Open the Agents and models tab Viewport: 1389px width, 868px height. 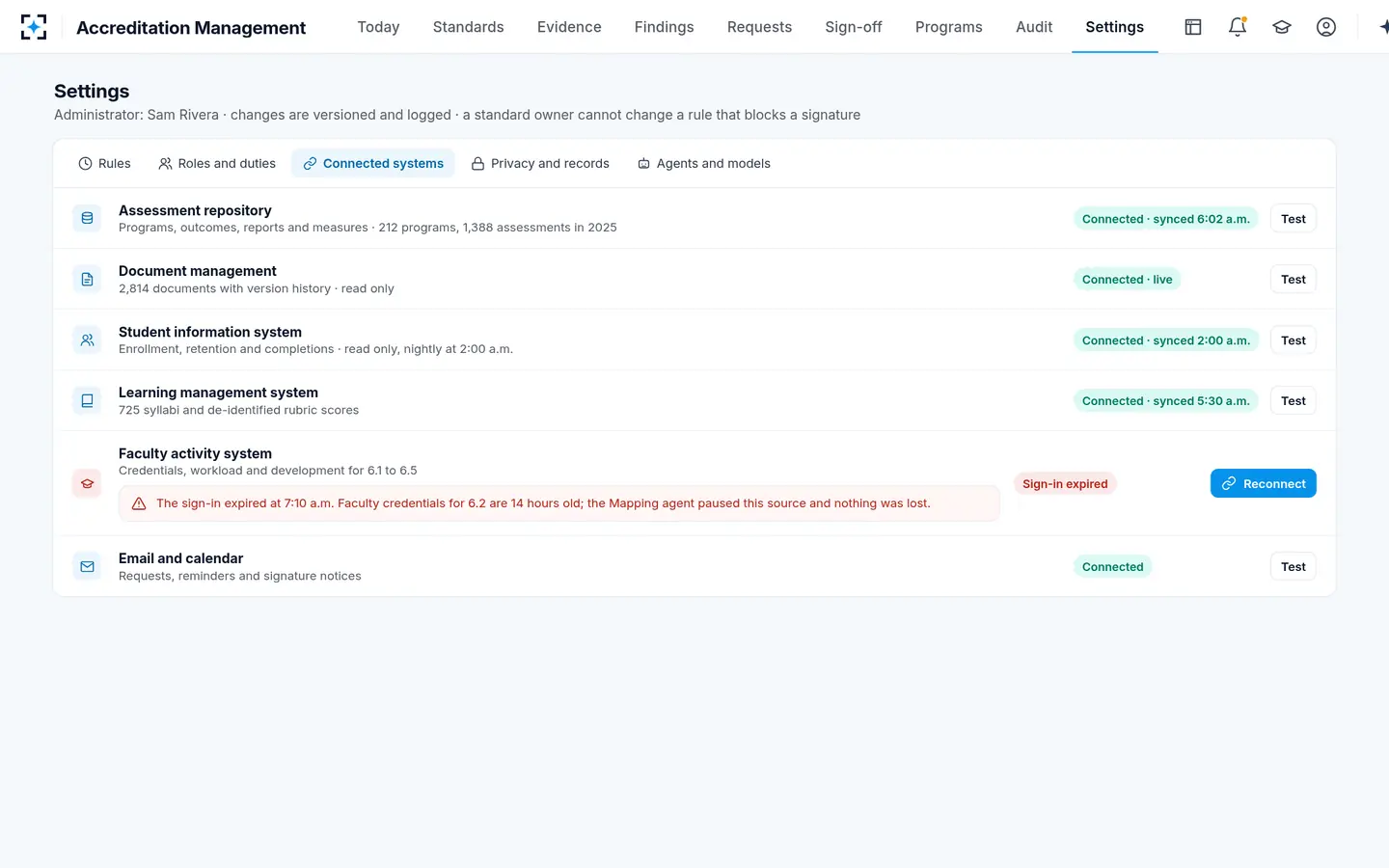tap(704, 163)
